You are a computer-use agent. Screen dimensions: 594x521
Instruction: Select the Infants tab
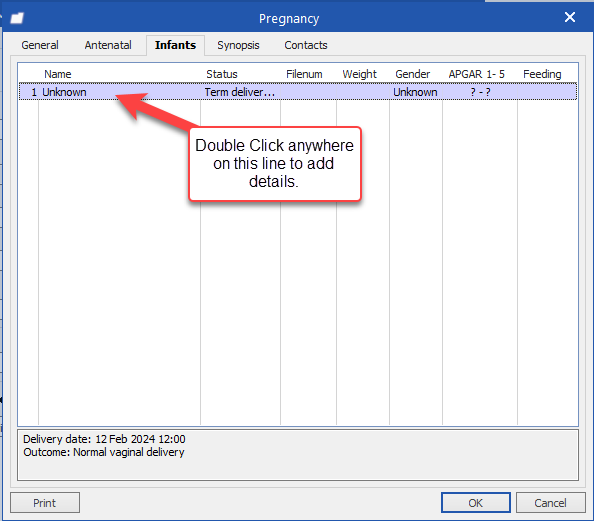(x=175, y=45)
